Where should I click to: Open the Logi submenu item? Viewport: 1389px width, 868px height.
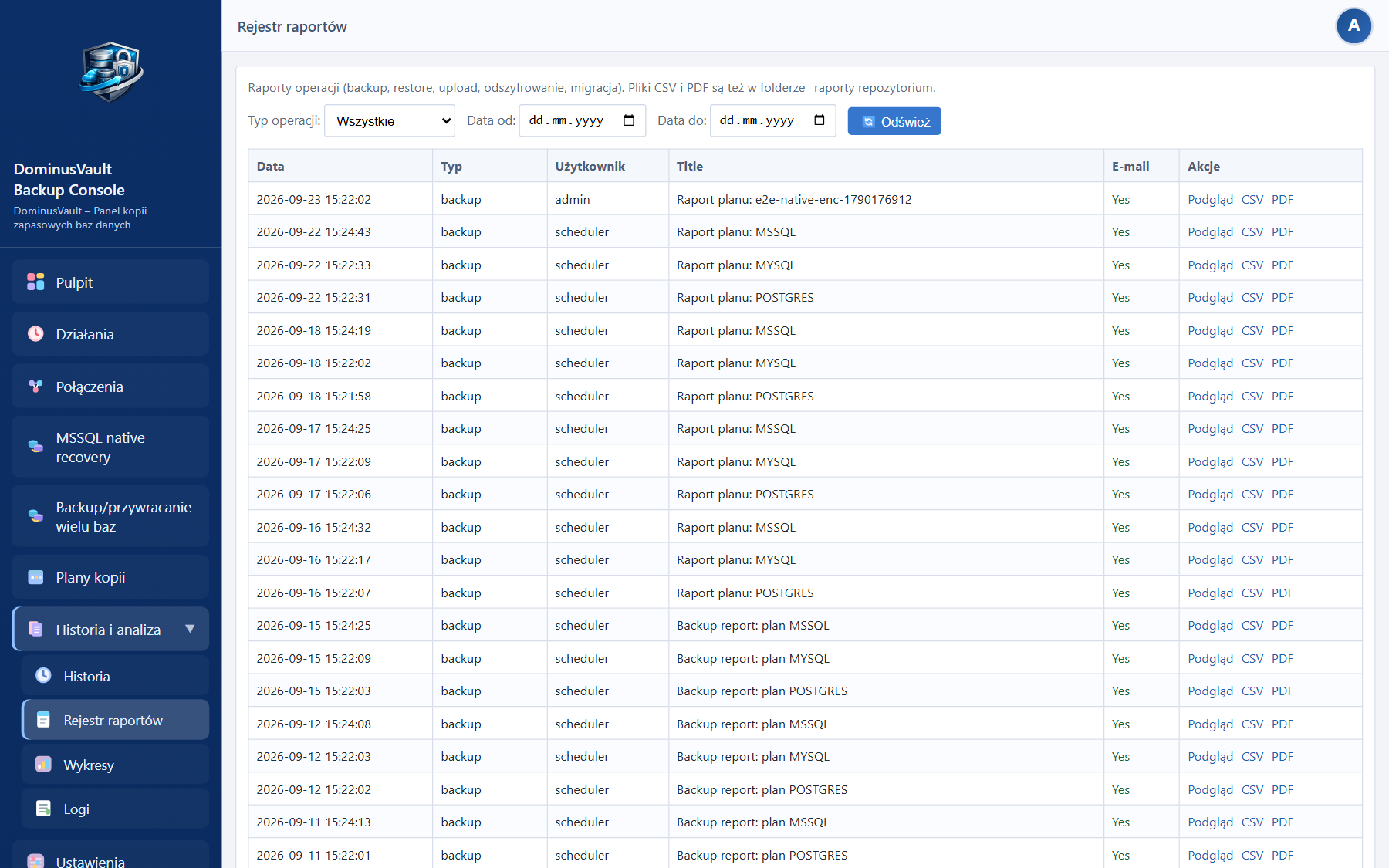click(x=116, y=809)
